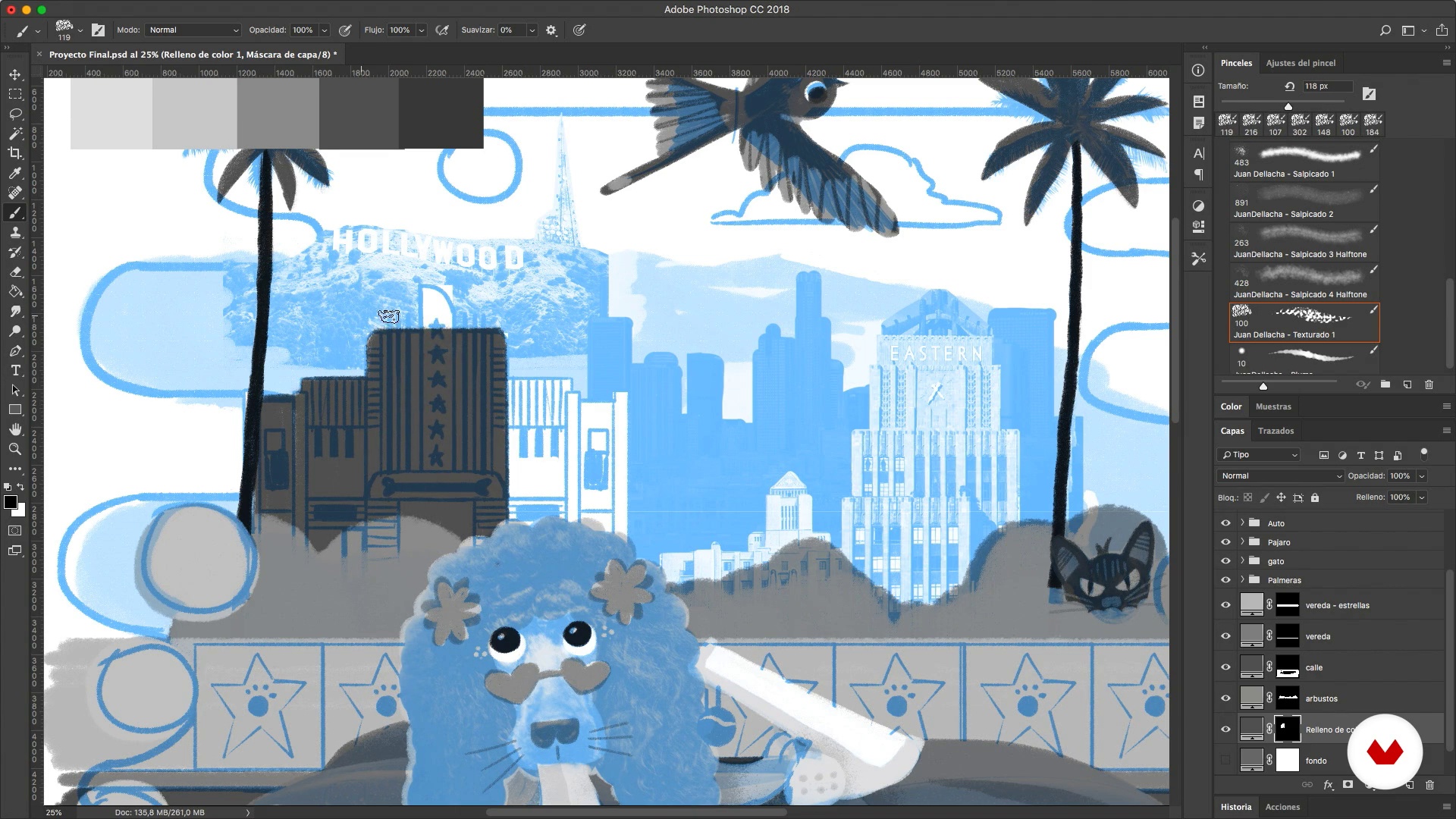The image size is (1456, 819).
Task: Add layer style fx icon
Action: coord(1328,785)
